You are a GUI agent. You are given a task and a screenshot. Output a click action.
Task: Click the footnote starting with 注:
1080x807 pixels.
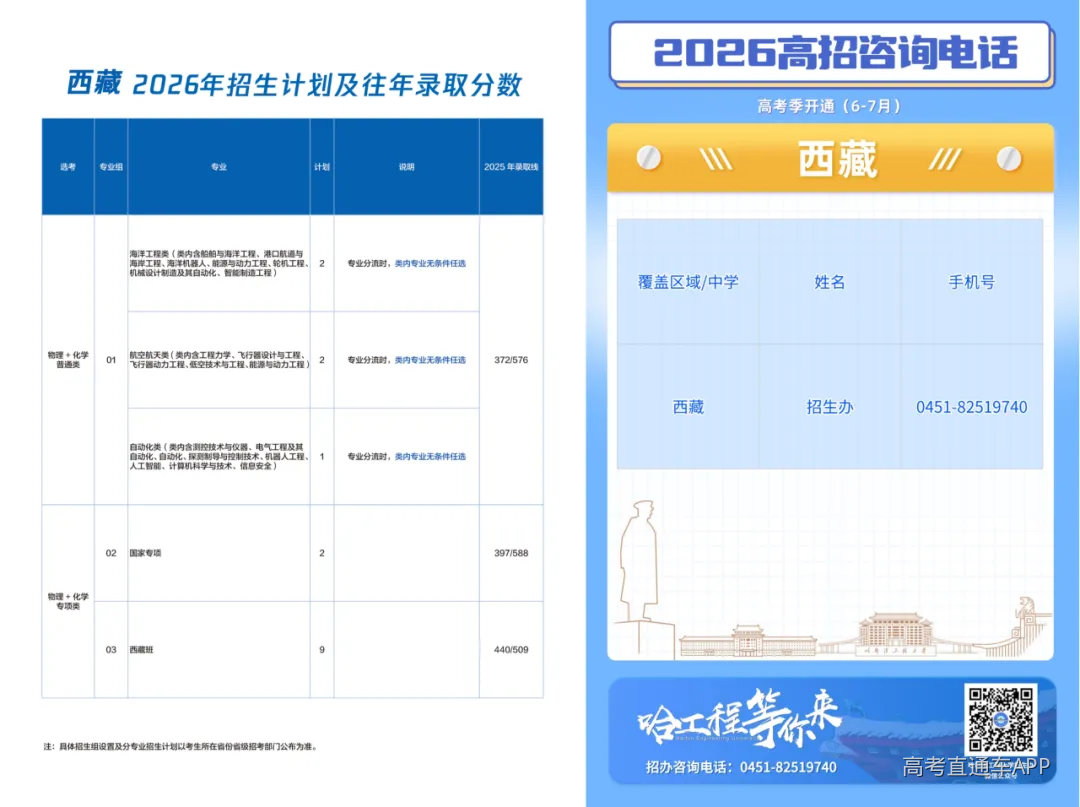180,746
